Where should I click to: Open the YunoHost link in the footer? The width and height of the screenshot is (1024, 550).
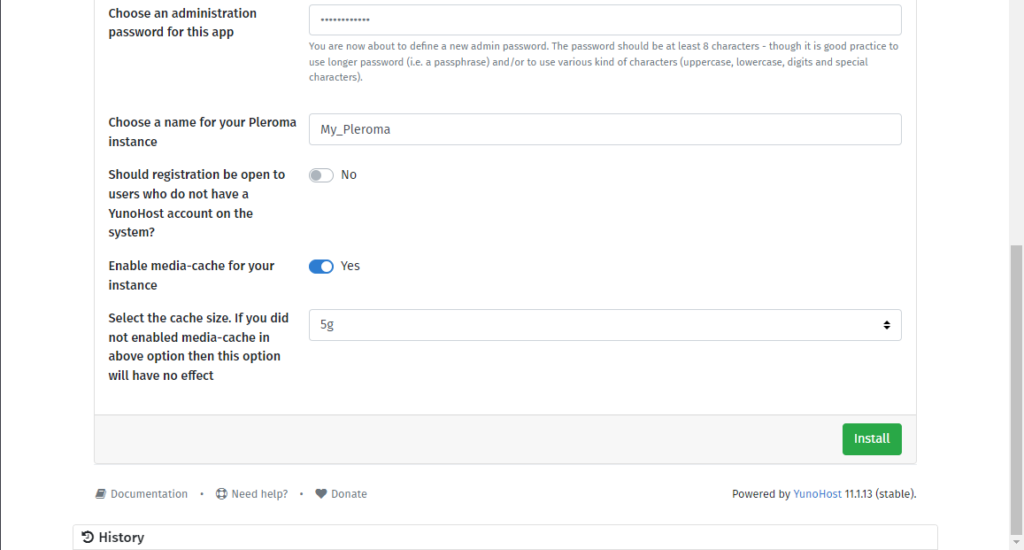(817, 494)
